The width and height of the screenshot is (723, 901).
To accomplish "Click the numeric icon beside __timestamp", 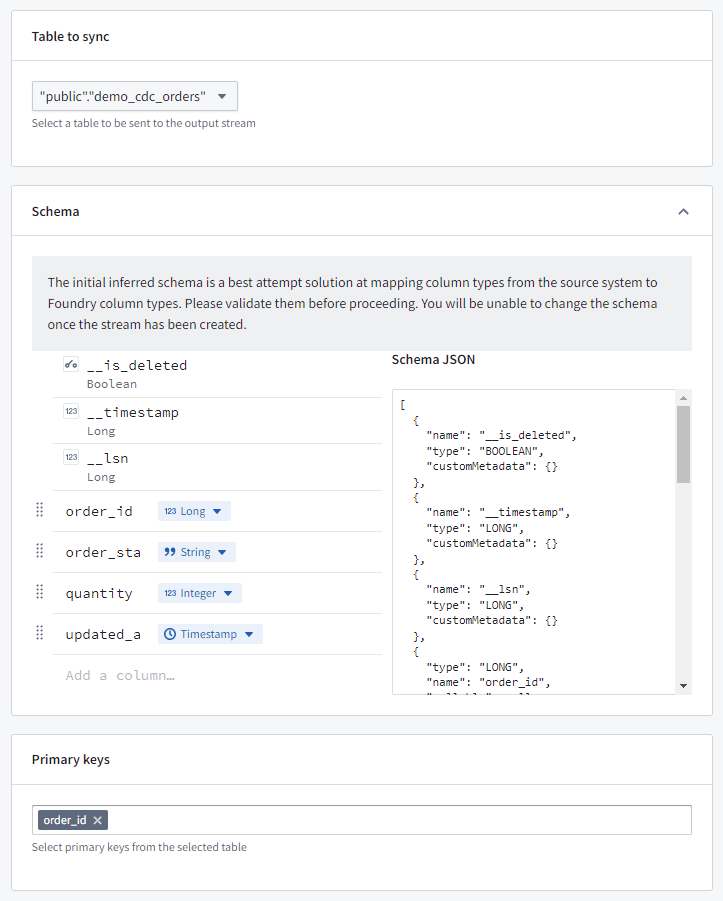I will [x=71, y=411].
